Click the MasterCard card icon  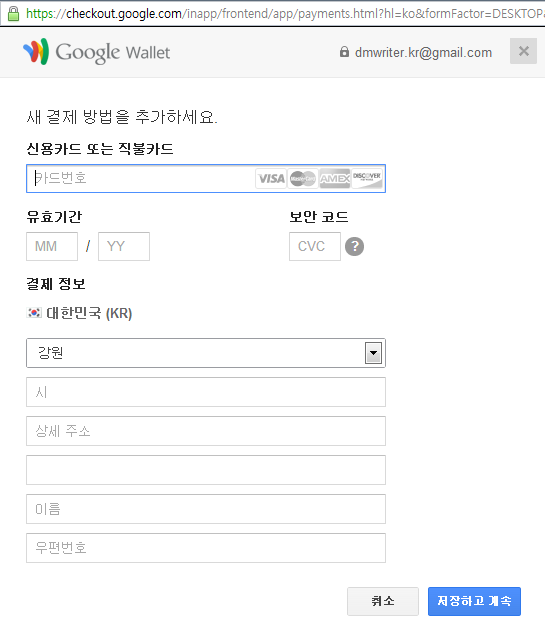pos(303,178)
